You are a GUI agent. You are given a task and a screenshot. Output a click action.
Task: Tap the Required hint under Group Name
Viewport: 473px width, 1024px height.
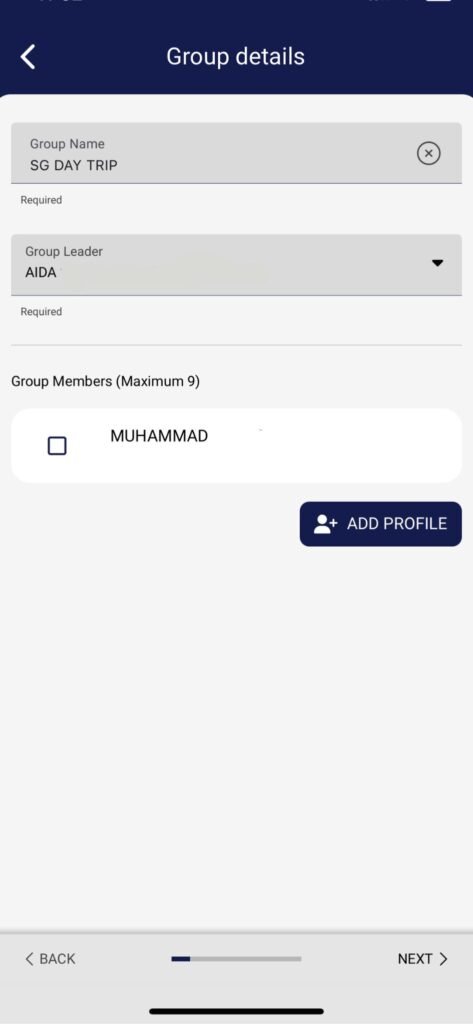coord(41,200)
